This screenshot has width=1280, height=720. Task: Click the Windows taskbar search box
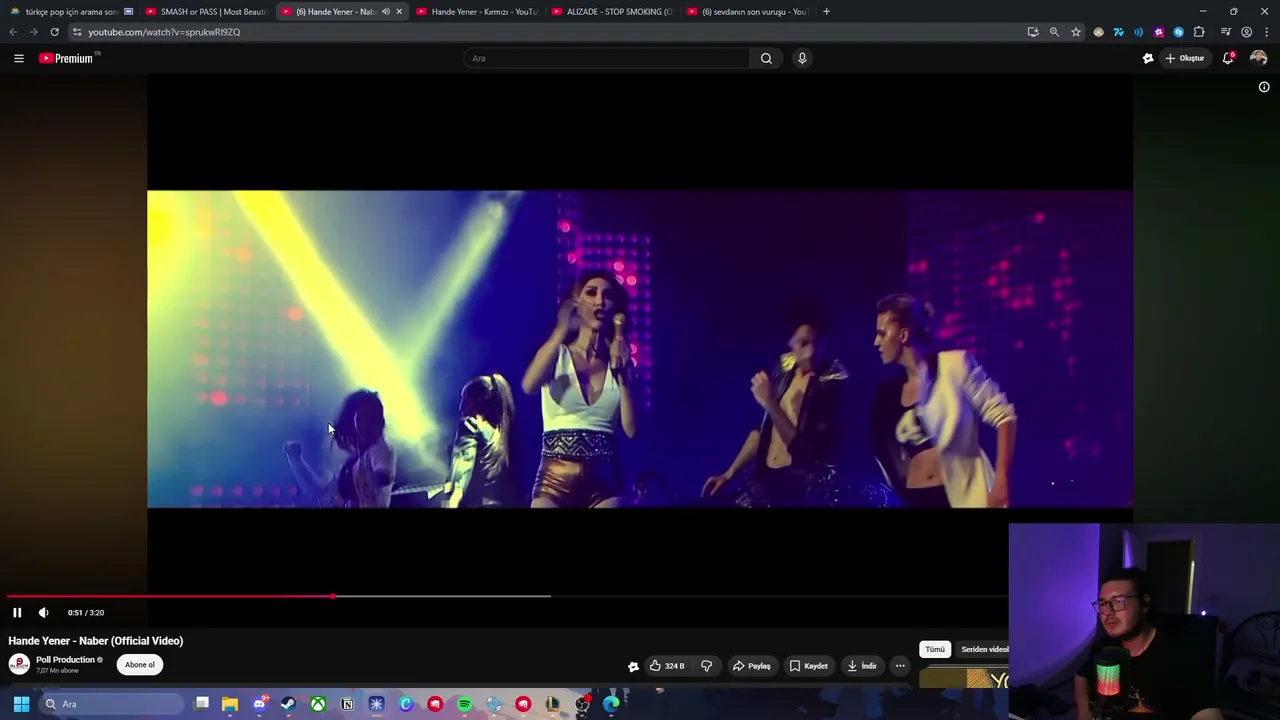click(x=111, y=704)
